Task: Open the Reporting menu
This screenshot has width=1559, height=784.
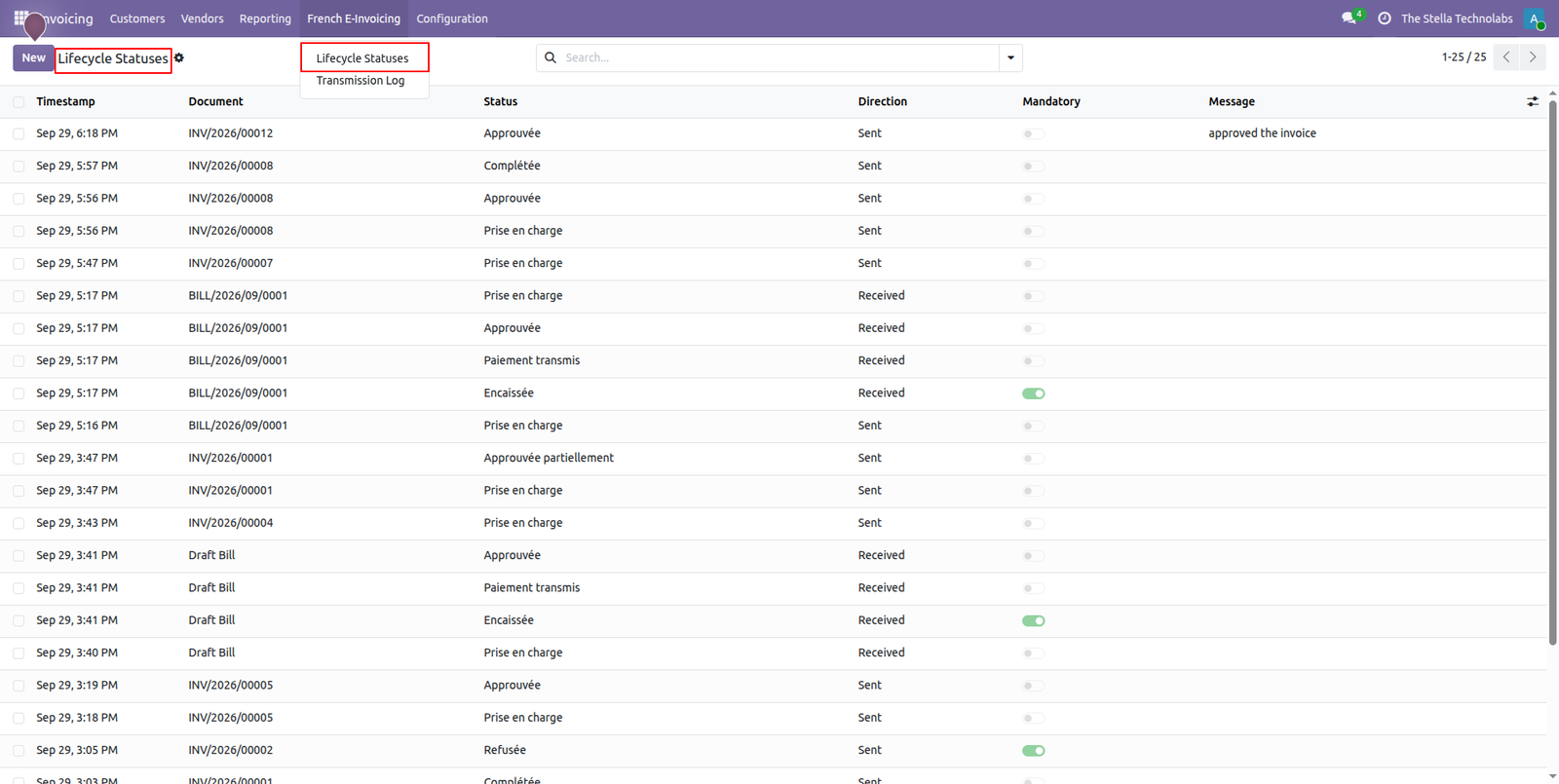Action: (x=265, y=19)
